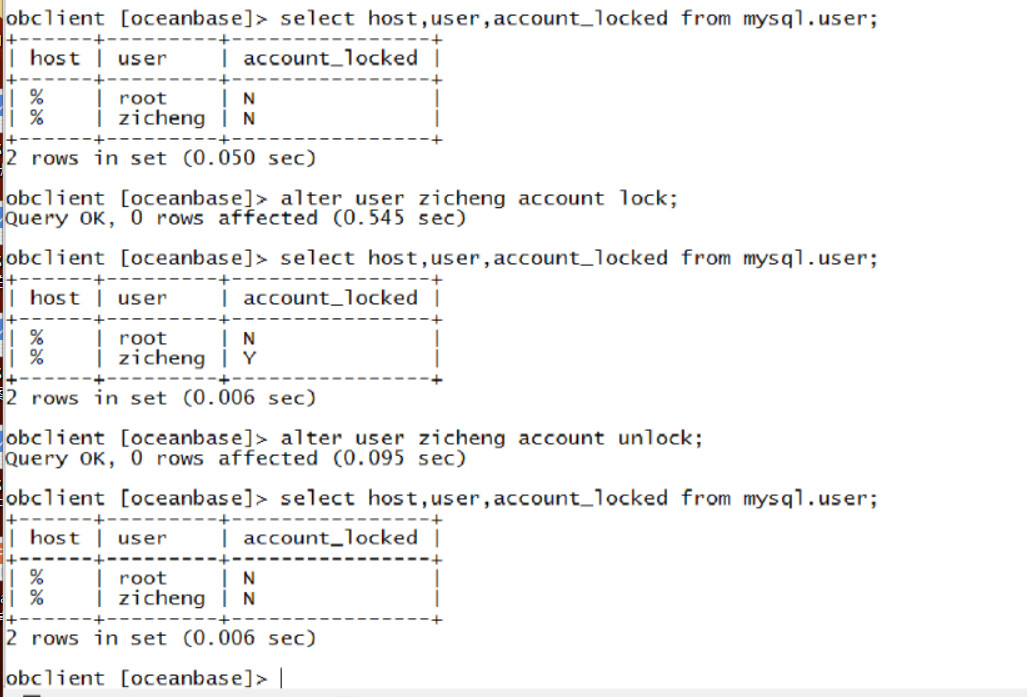Click 'root' in the first result table
Viewport: 1027px width, 697px height.
click(143, 98)
